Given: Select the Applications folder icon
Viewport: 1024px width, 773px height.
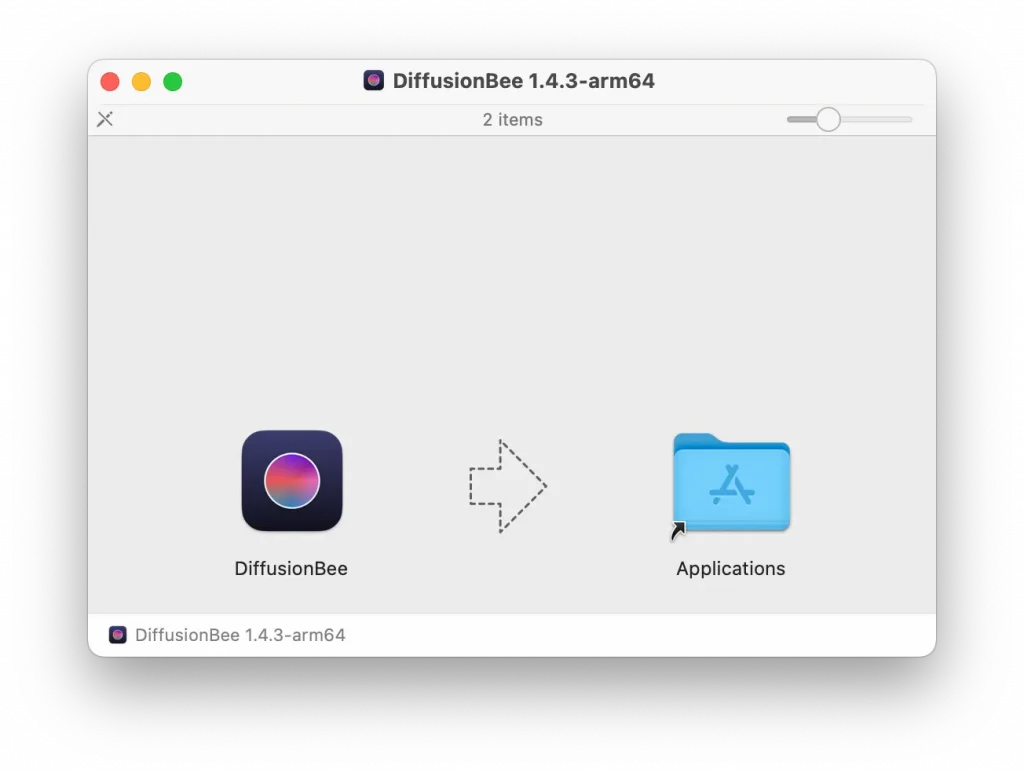Looking at the screenshot, I should tap(731, 483).
